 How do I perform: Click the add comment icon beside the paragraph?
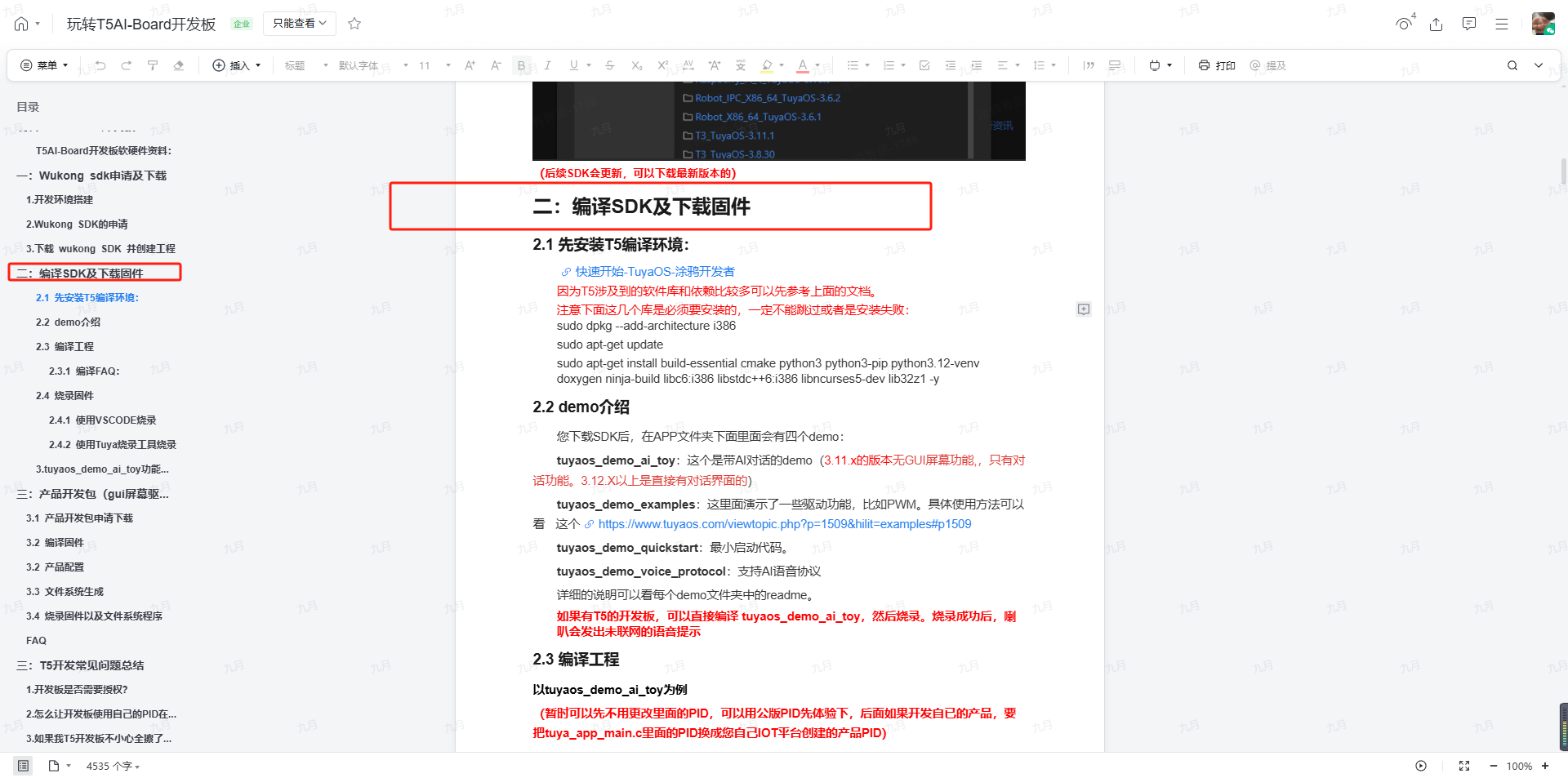coord(1084,309)
